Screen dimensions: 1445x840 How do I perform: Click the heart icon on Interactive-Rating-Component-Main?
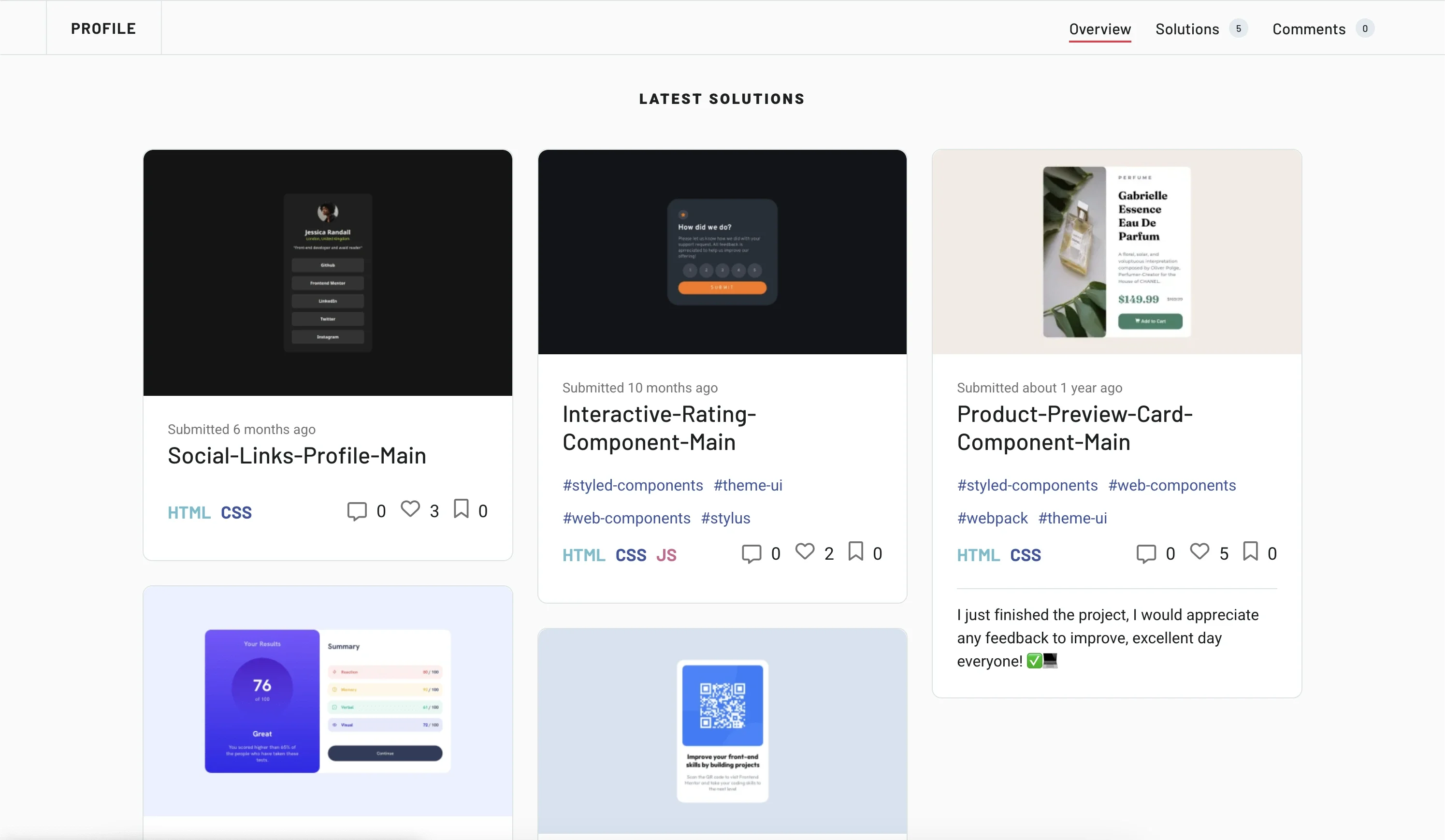click(x=805, y=551)
